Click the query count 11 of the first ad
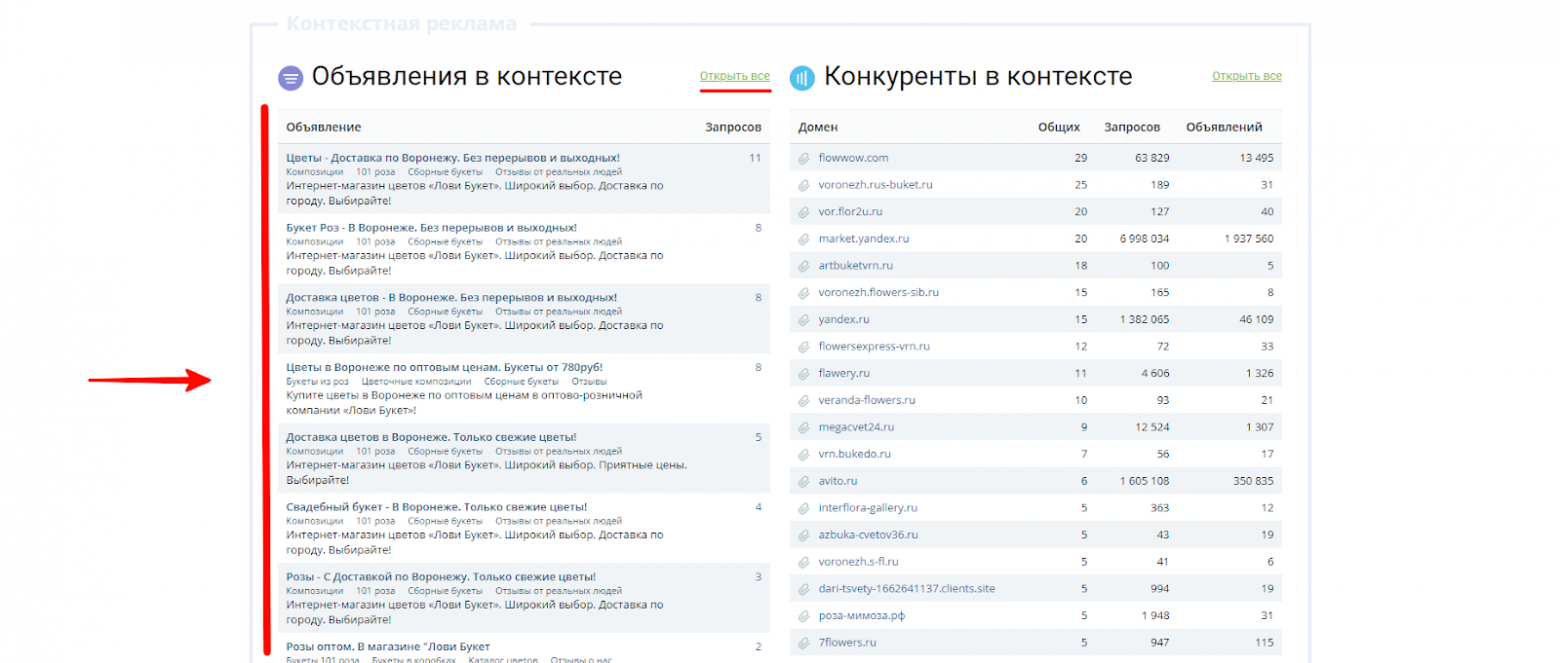The image size is (1560, 663). pos(755,158)
